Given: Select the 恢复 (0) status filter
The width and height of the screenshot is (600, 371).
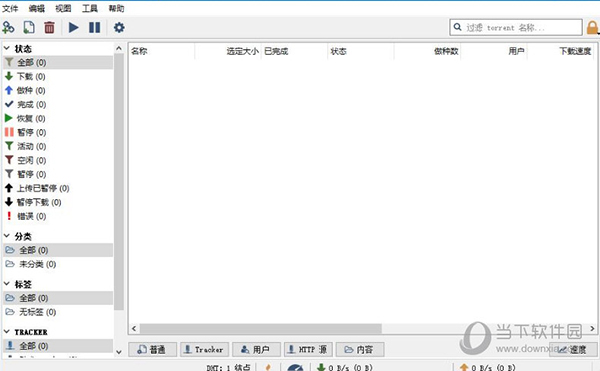Looking at the screenshot, I should pos(58,118).
